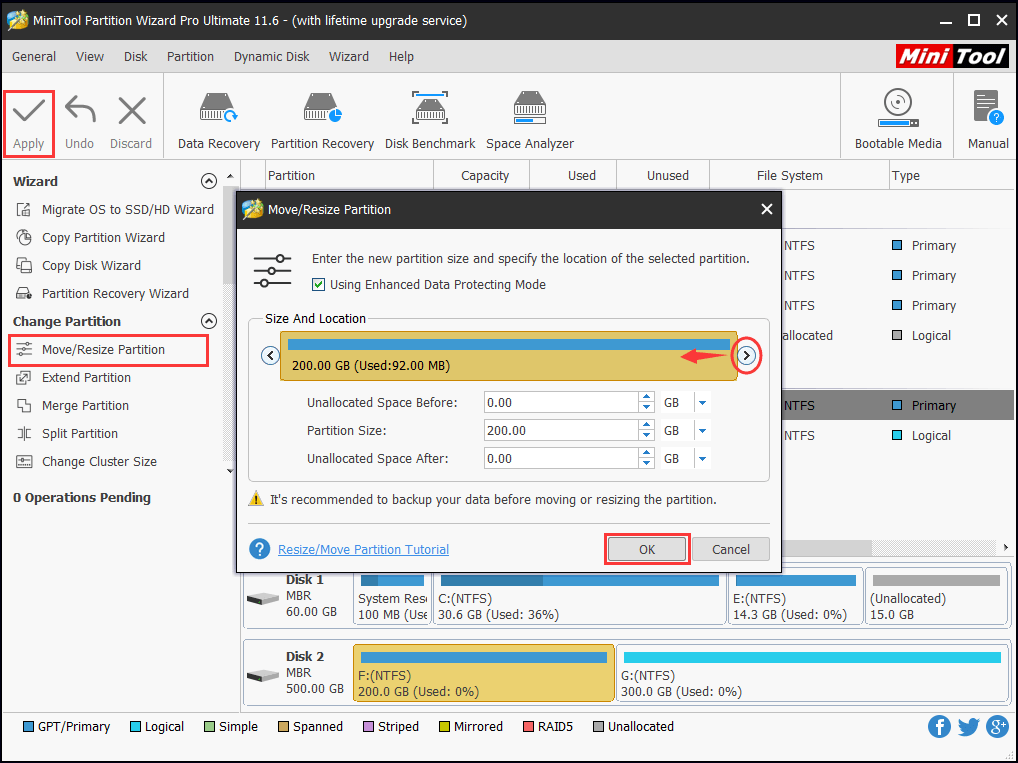Open Twitter share icon

click(x=968, y=727)
